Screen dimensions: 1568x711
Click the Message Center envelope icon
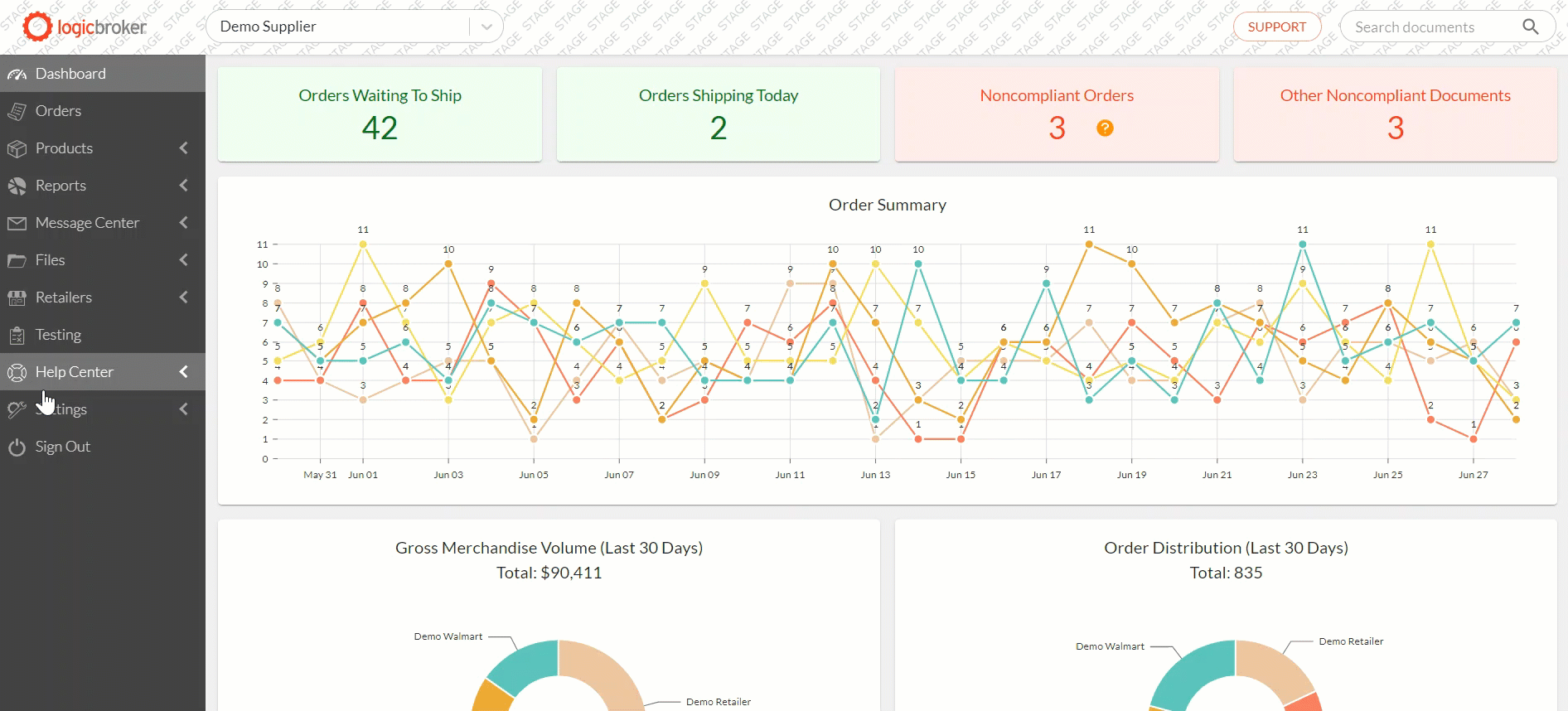point(17,223)
